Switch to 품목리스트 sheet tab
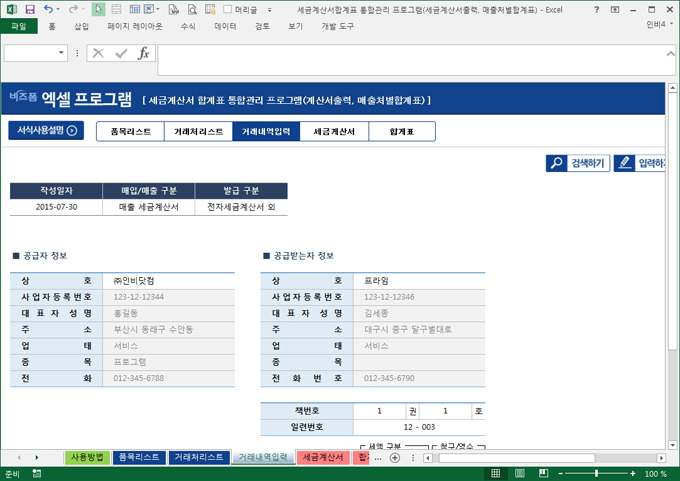 click(x=139, y=457)
